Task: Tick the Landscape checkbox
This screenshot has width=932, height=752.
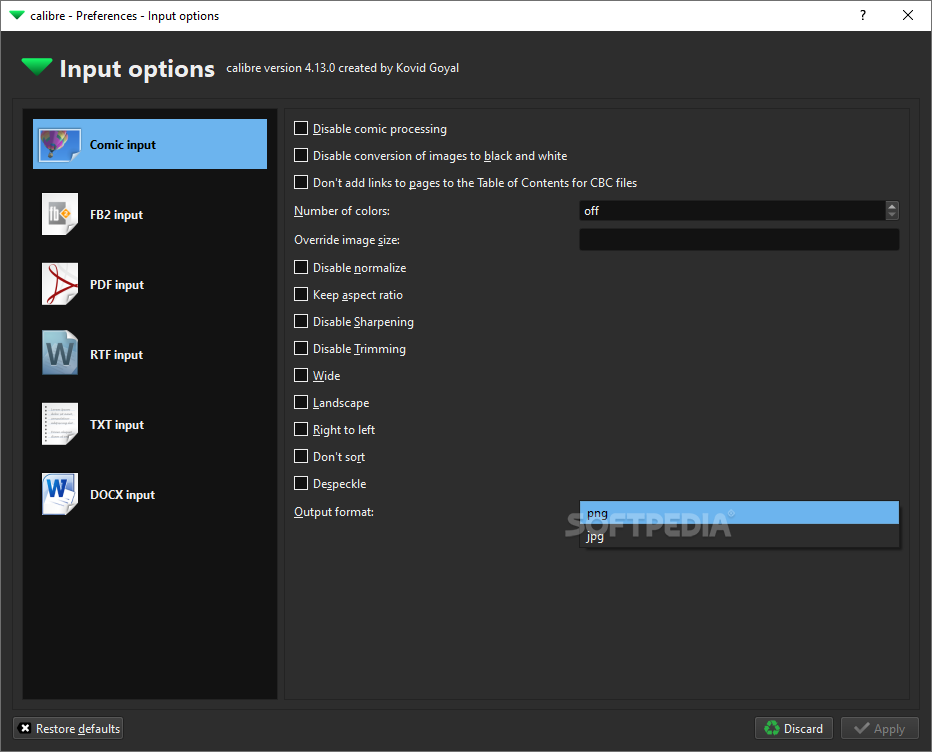Action: 301,402
